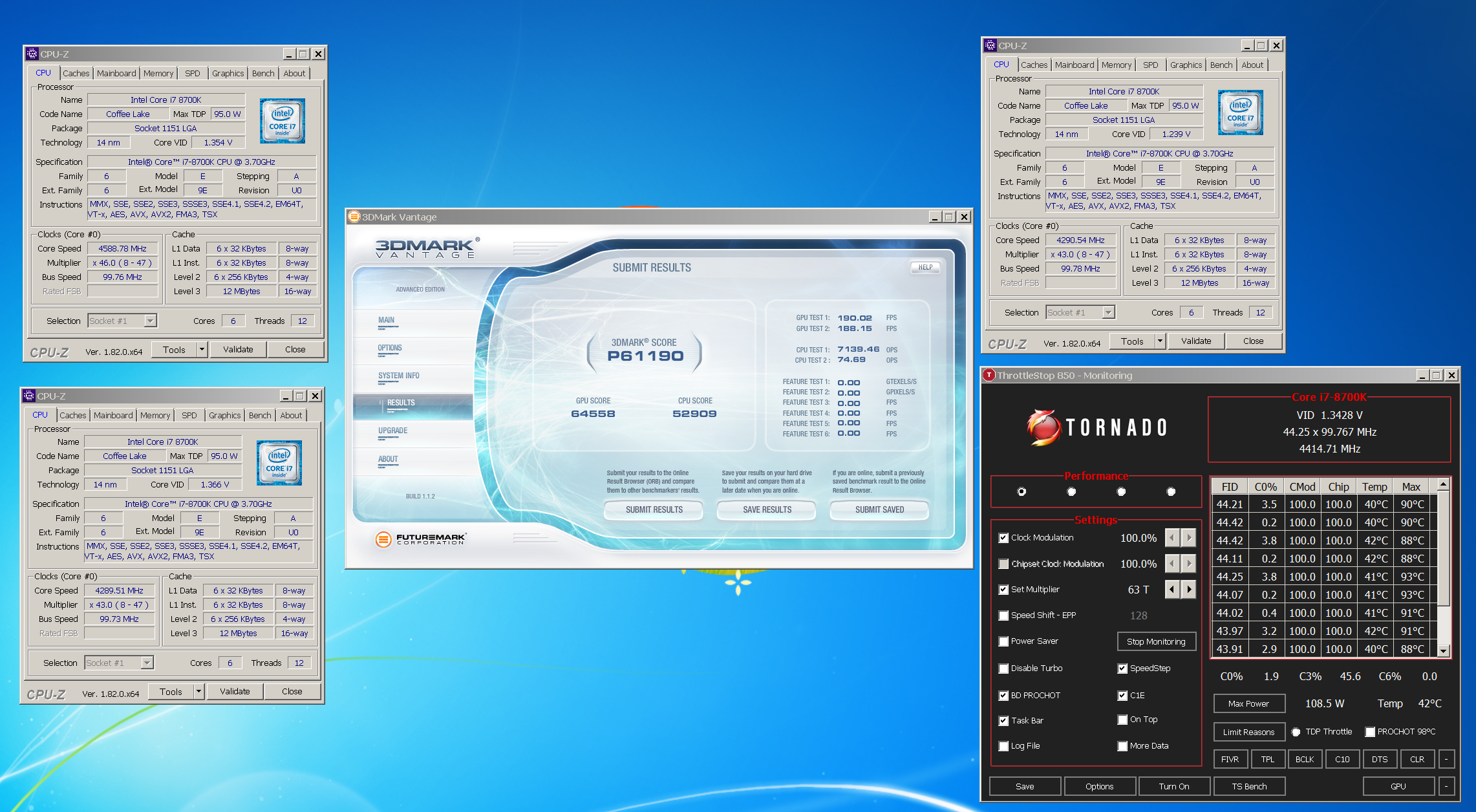The image size is (1476, 812).
Task: Open FIVR settings in ThrottleStop
Action: tap(1230, 759)
